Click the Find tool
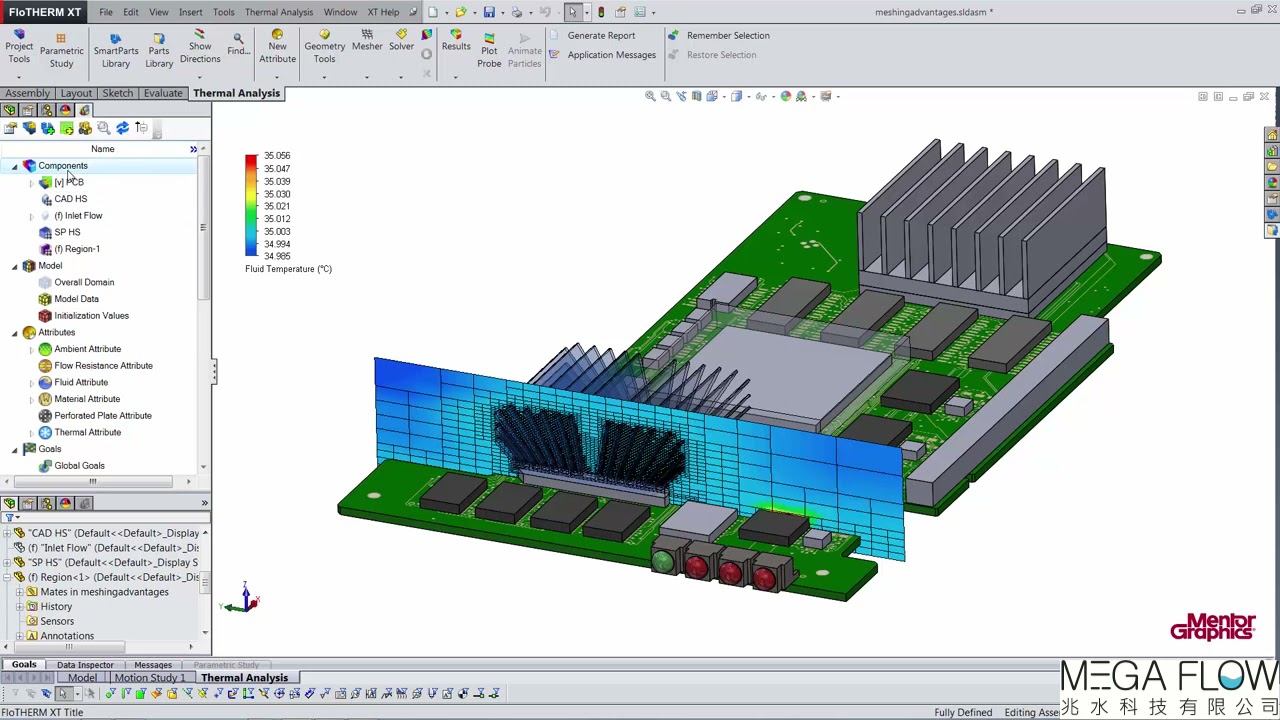Screen dimensions: 1280x720 click(238, 44)
